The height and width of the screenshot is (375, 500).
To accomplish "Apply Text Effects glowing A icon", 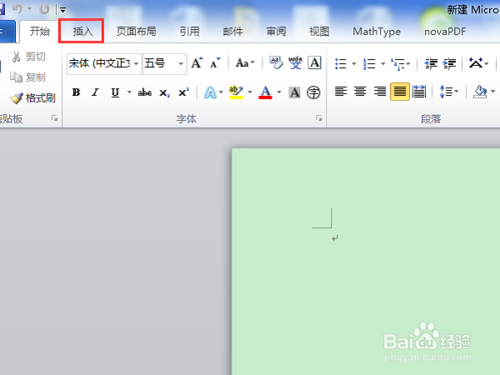I will [210, 92].
